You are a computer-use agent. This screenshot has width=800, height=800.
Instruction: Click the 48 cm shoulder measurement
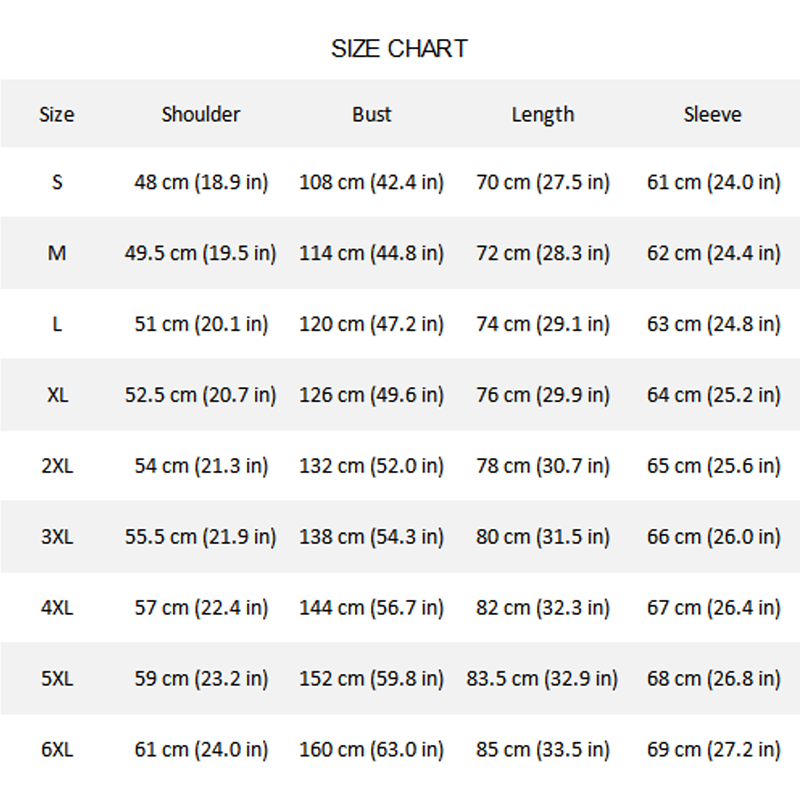(201, 182)
